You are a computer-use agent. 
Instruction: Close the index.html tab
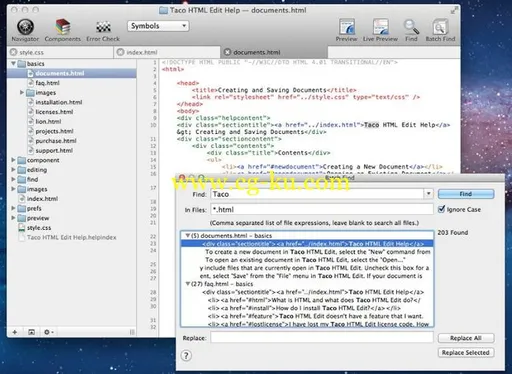[121, 52]
